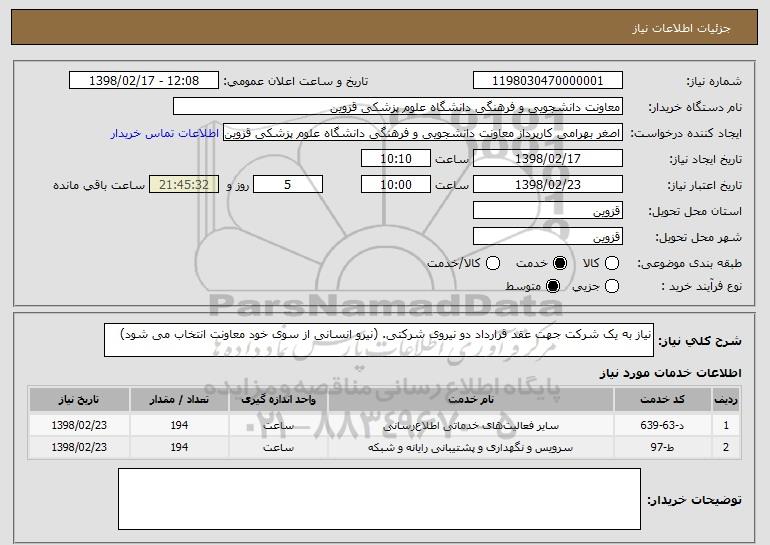
Task: Click the quantity 194 in row 2
Action: 179,447
